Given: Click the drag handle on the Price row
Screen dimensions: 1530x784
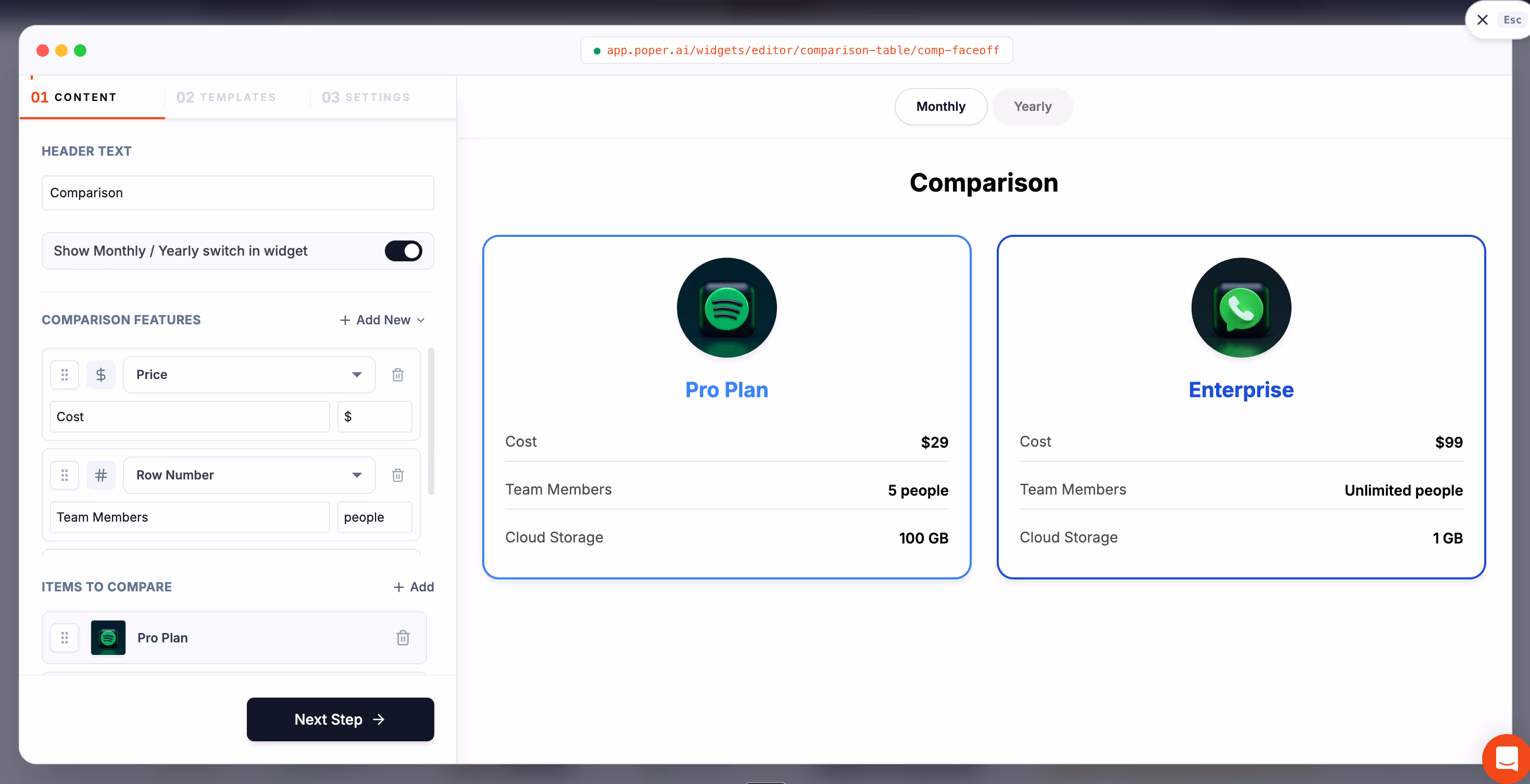Looking at the screenshot, I should (64, 375).
